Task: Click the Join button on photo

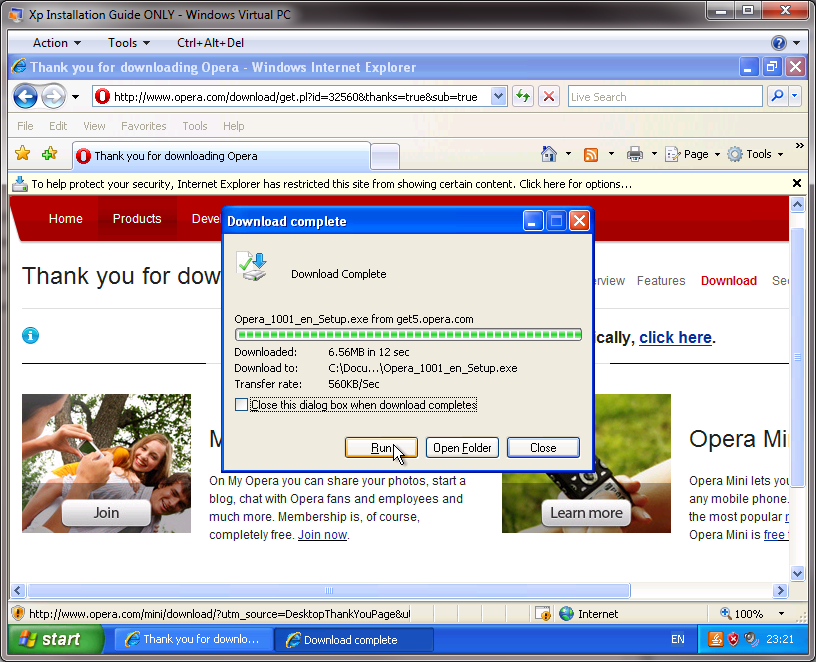Action: click(x=106, y=513)
